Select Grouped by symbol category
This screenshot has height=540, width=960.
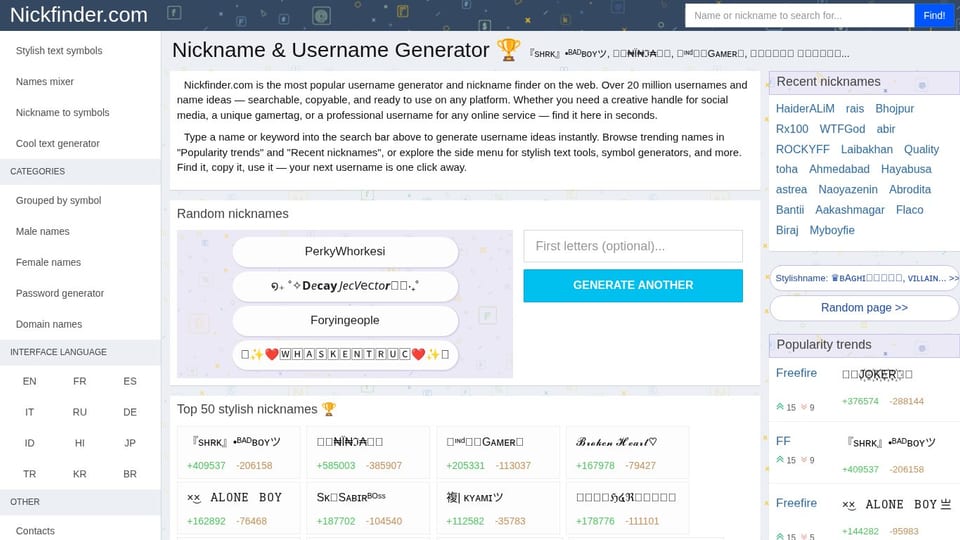point(59,200)
